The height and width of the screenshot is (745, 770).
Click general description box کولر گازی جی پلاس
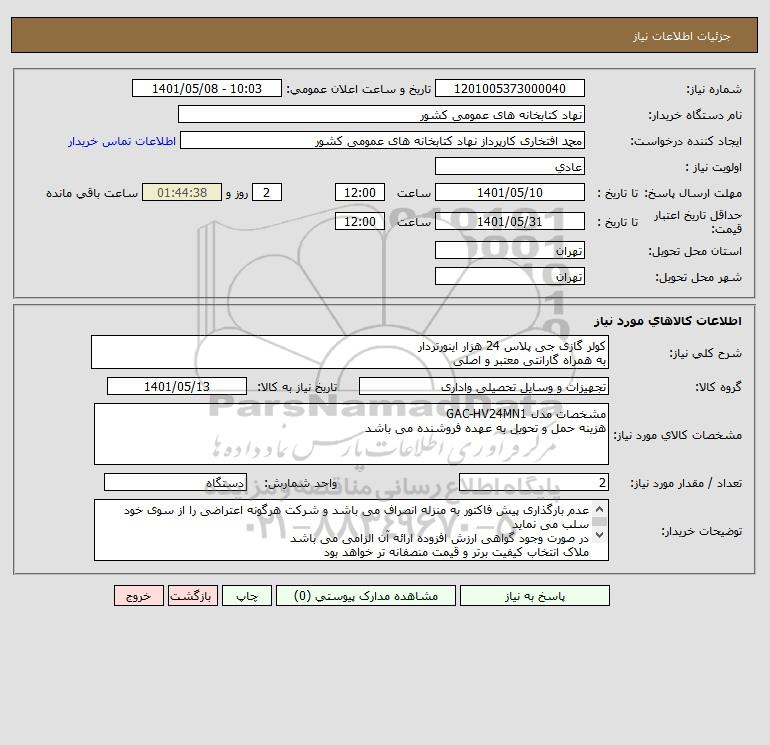pyautogui.click(x=350, y=353)
